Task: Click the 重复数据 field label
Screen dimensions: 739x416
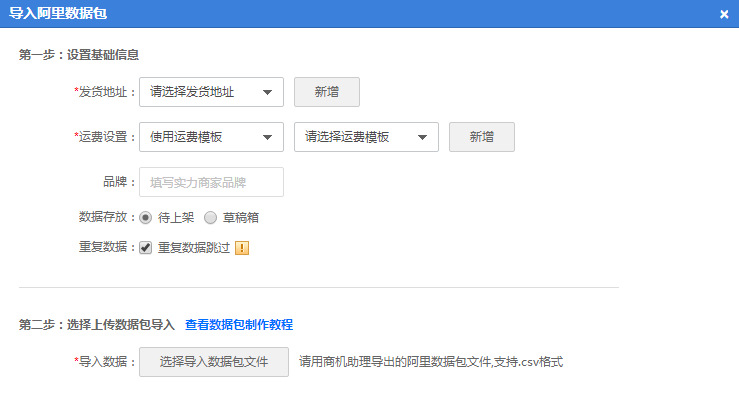Action: (107, 247)
